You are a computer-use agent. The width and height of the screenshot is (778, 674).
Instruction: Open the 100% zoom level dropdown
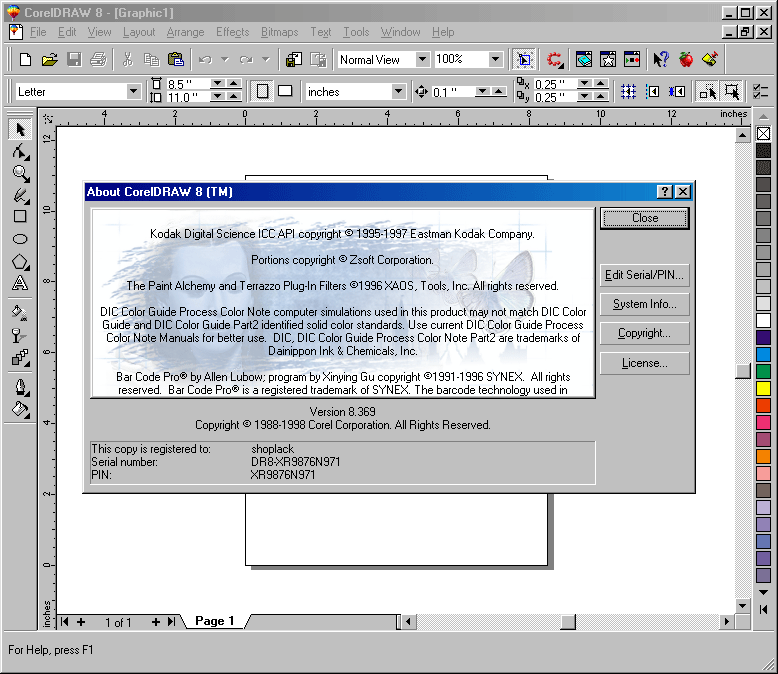click(x=495, y=60)
